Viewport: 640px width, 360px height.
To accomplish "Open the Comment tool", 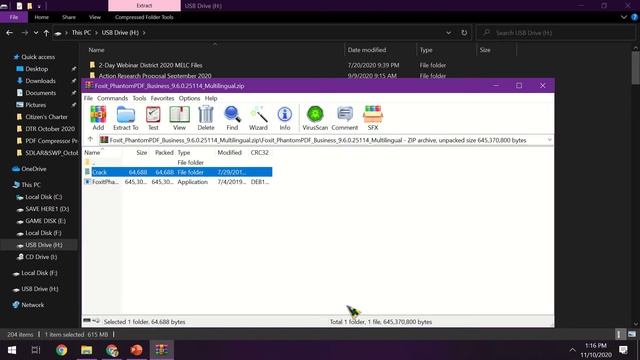I will coord(345,118).
